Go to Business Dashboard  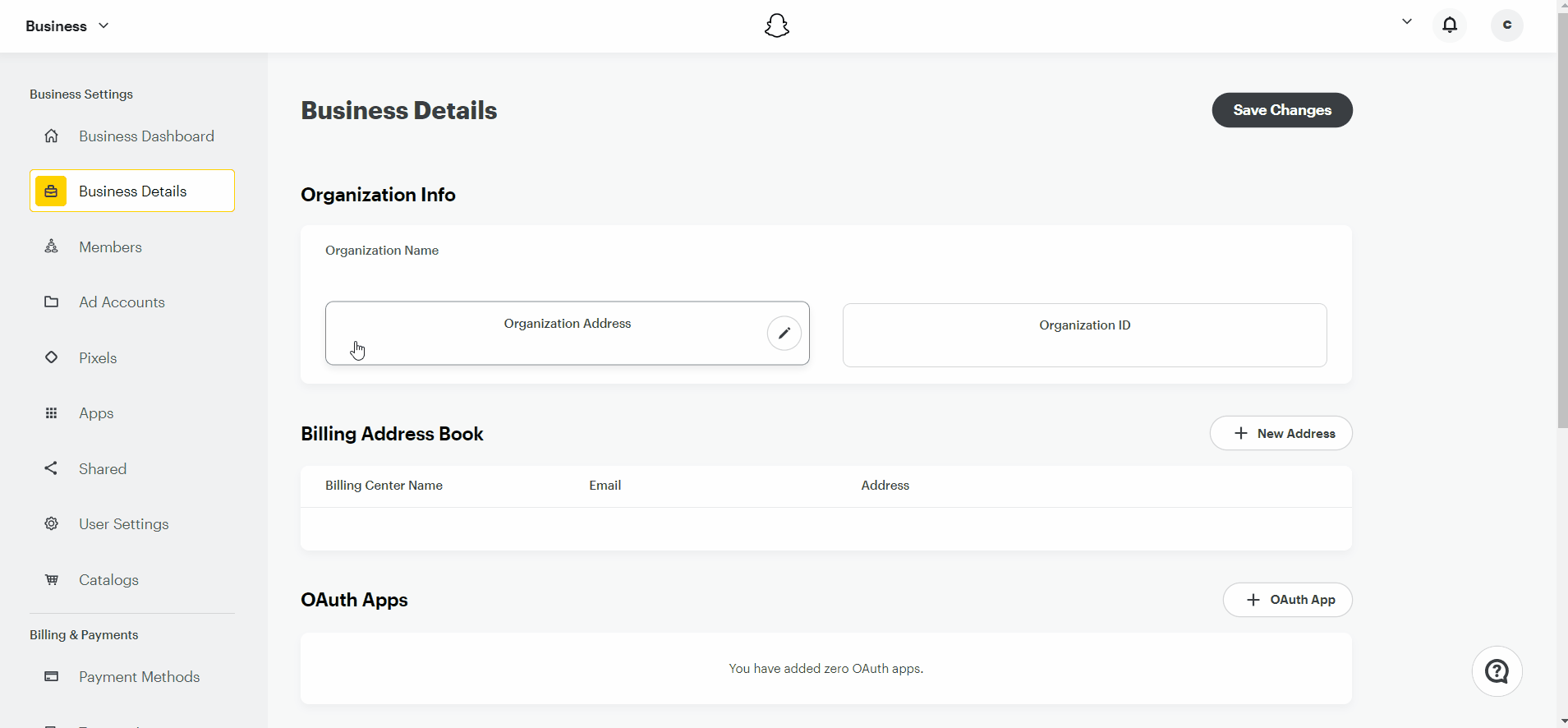click(132, 136)
